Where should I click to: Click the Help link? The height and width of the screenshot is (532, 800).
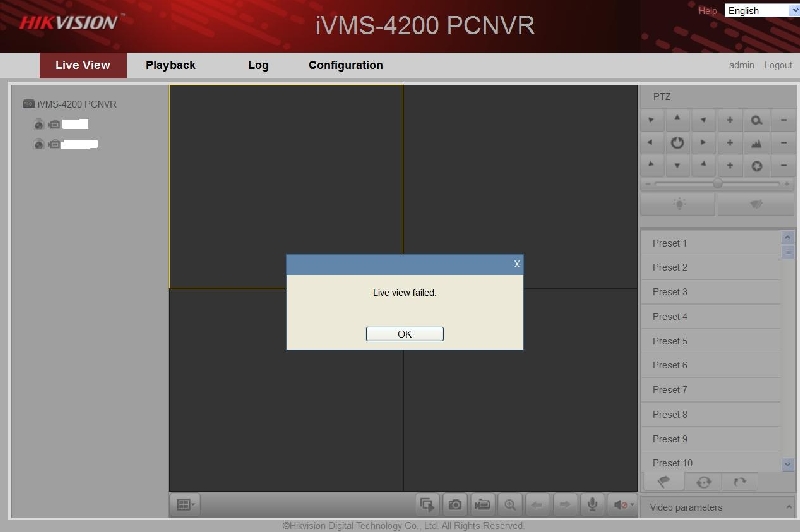[707, 11]
